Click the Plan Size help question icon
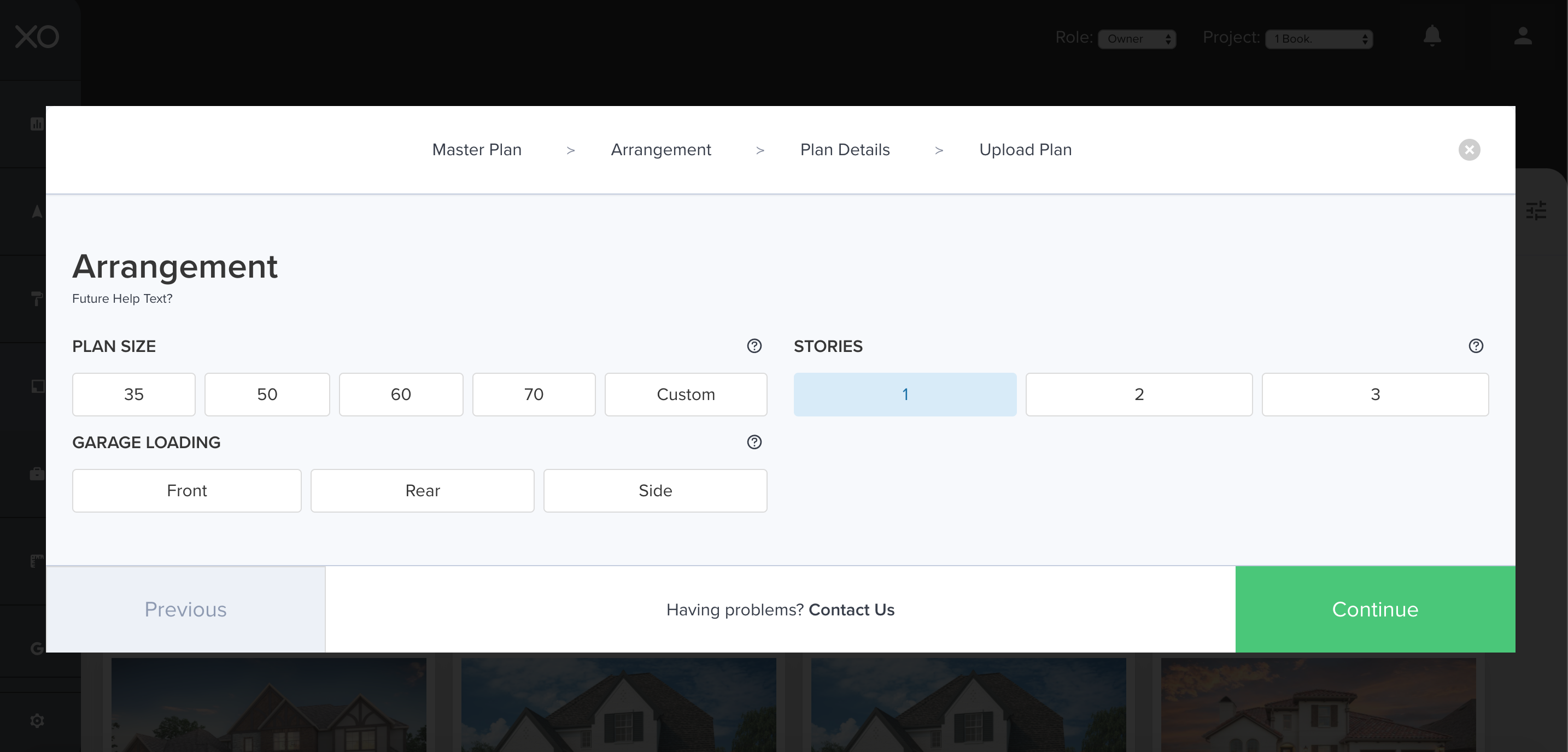Image resolution: width=1568 pixels, height=752 pixels. (754, 346)
